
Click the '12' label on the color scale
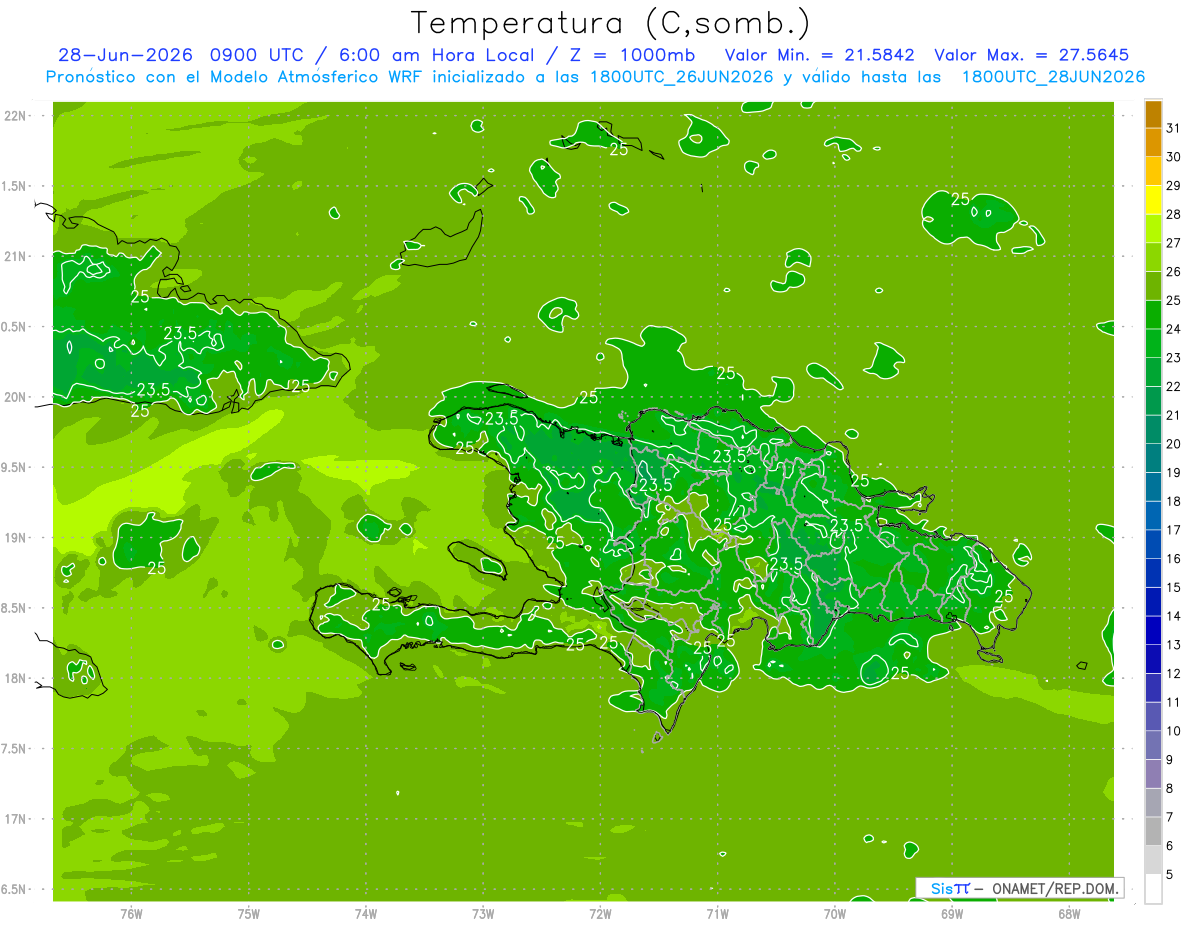point(1173,674)
